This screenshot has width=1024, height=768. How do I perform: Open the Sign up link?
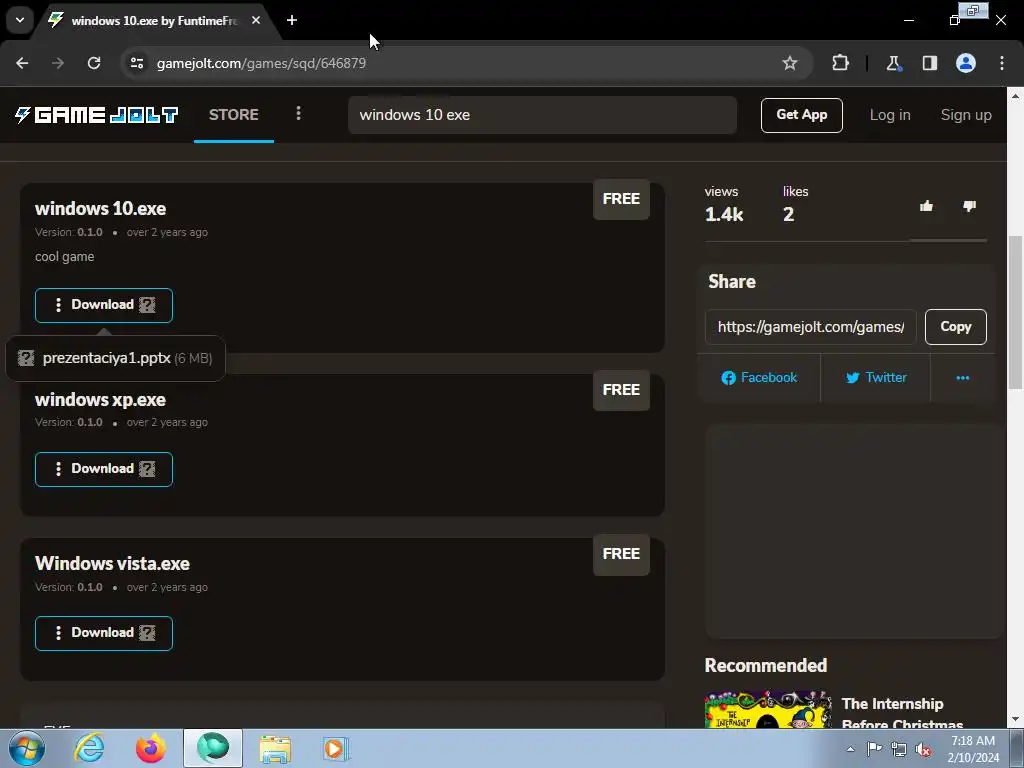tap(966, 115)
